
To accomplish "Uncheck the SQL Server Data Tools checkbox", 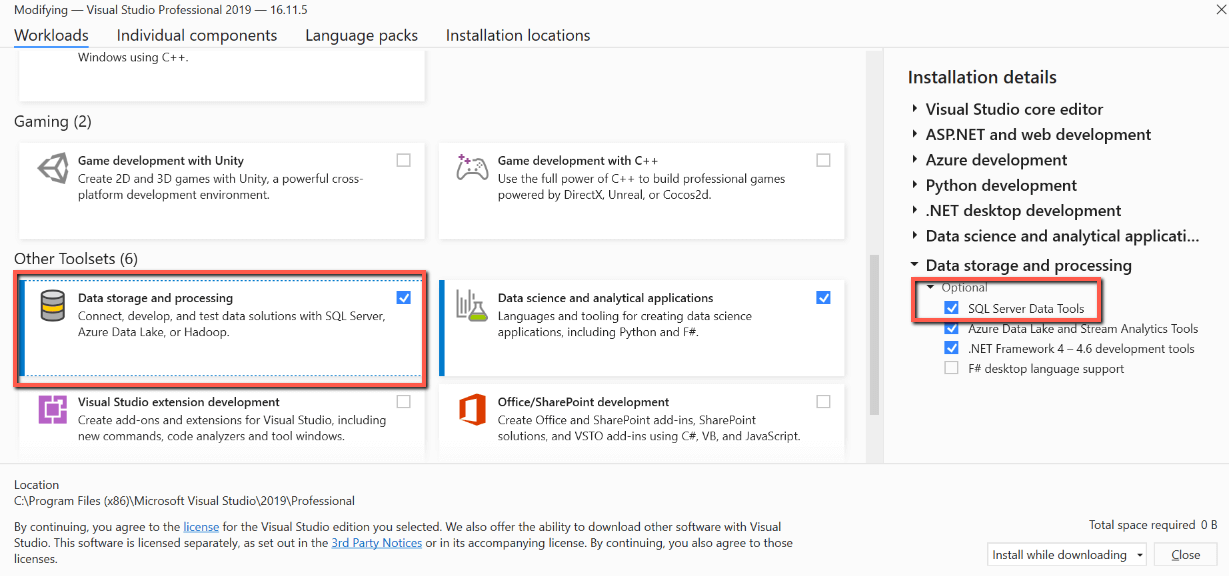I will pos(951,308).
